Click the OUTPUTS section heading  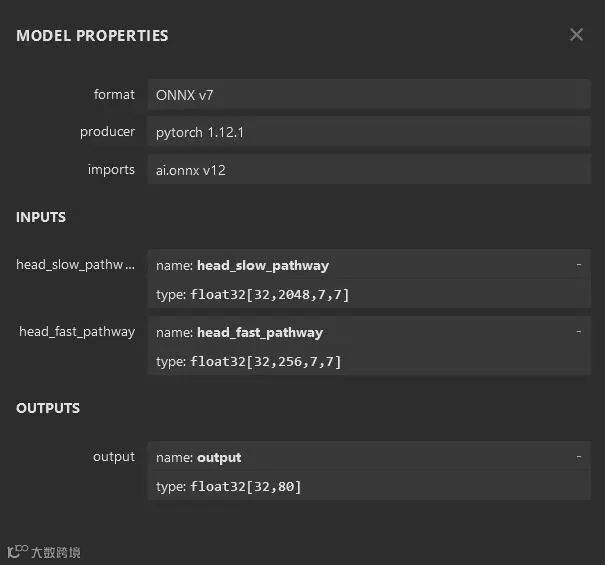(x=48, y=408)
